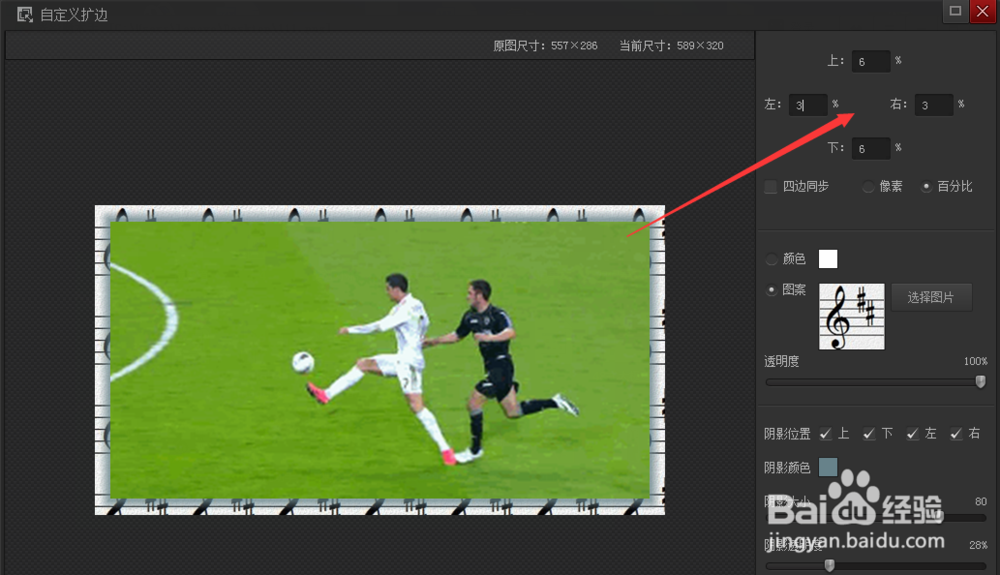
Task: Click the 选择图片 button
Action: pyautogui.click(x=931, y=297)
